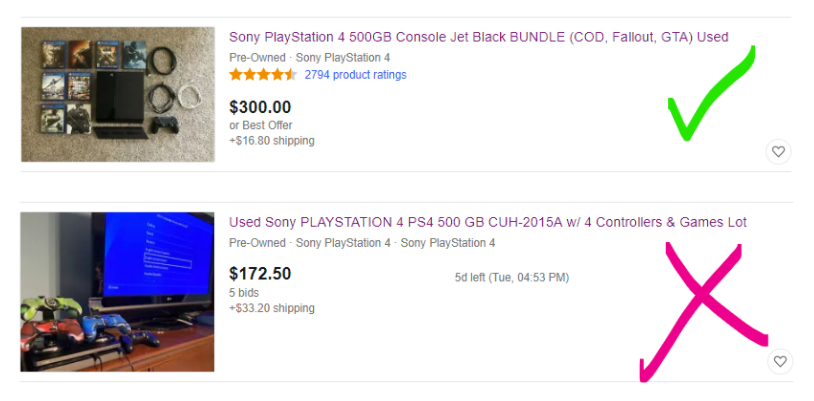814x401 pixels.
Task: Open the photo of PS4 with TV
Action: (x=118, y=291)
